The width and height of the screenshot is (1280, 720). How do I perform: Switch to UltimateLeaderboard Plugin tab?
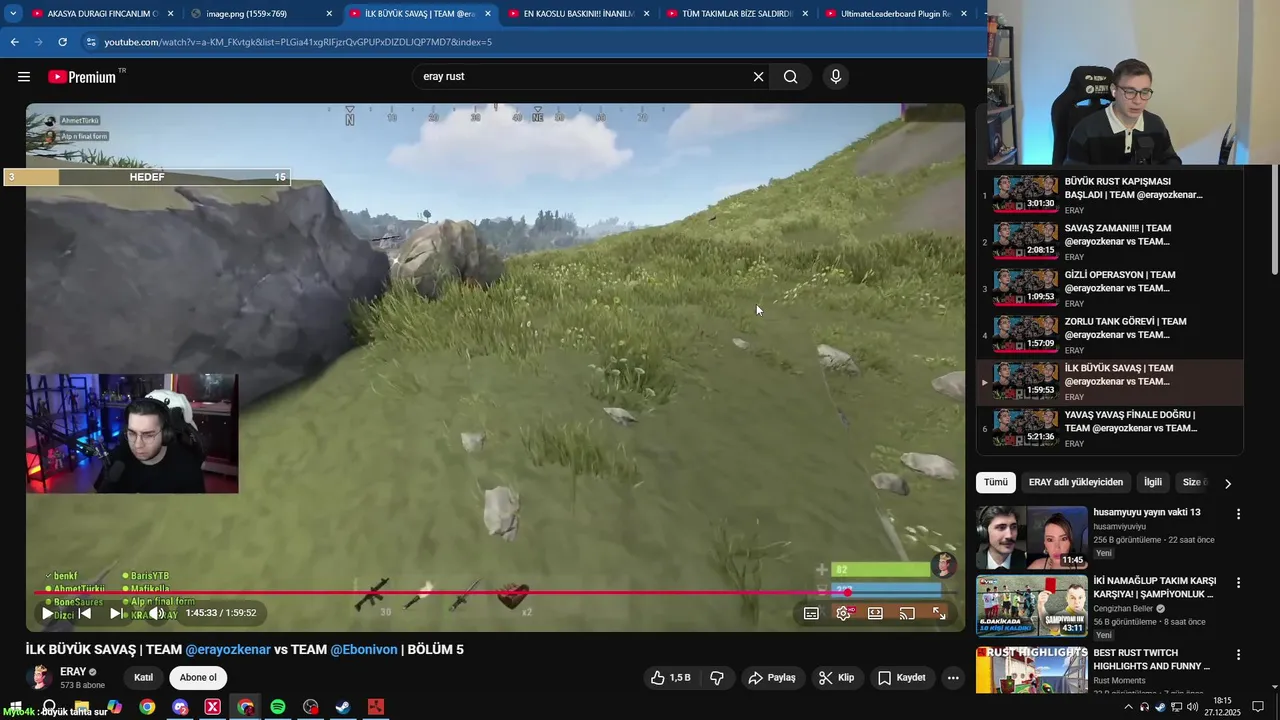pyautogui.click(x=895, y=14)
